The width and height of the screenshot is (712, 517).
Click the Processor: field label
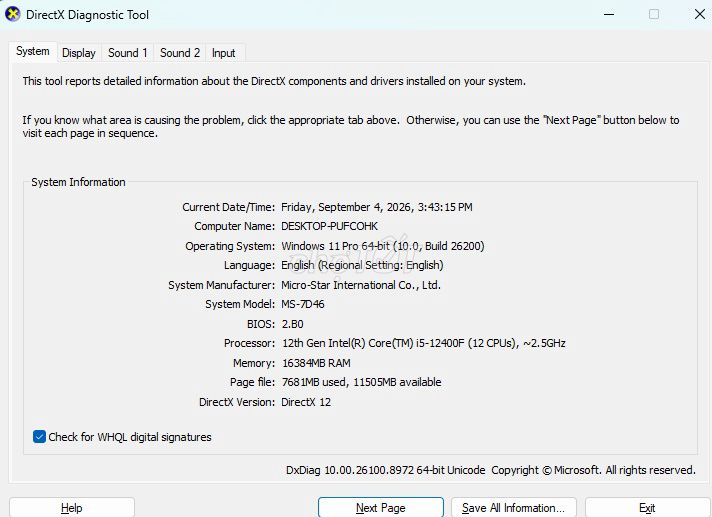[249, 343]
